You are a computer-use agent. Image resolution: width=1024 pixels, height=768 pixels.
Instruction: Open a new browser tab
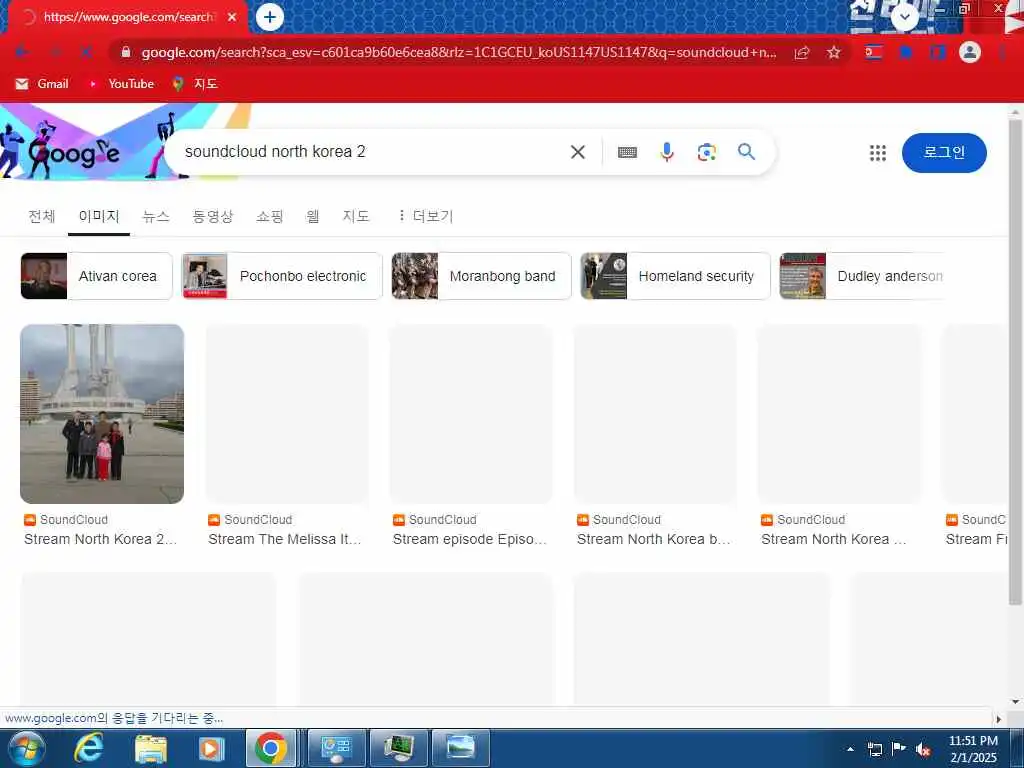pyautogui.click(x=270, y=17)
